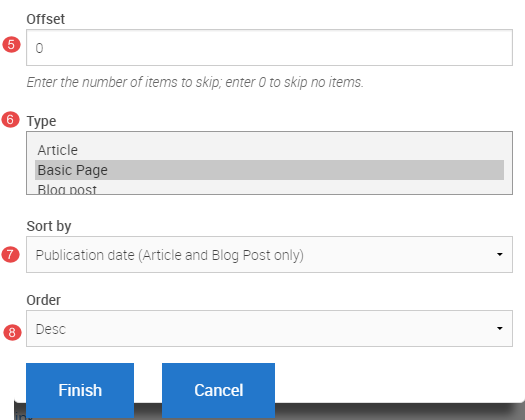Click the Type field label
Screen dimensions: 525x420
coord(41,121)
